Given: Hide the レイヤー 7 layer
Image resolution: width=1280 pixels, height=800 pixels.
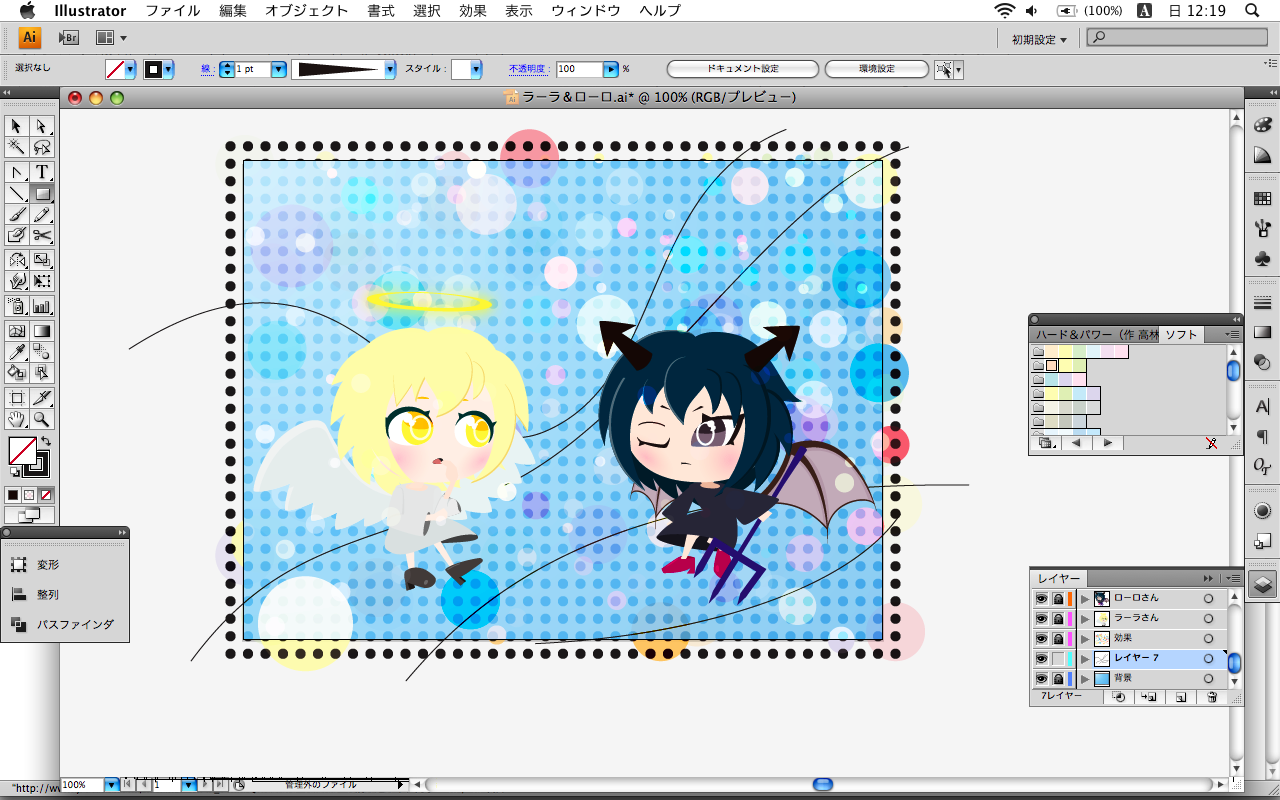Looking at the screenshot, I should tap(1041, 658).
